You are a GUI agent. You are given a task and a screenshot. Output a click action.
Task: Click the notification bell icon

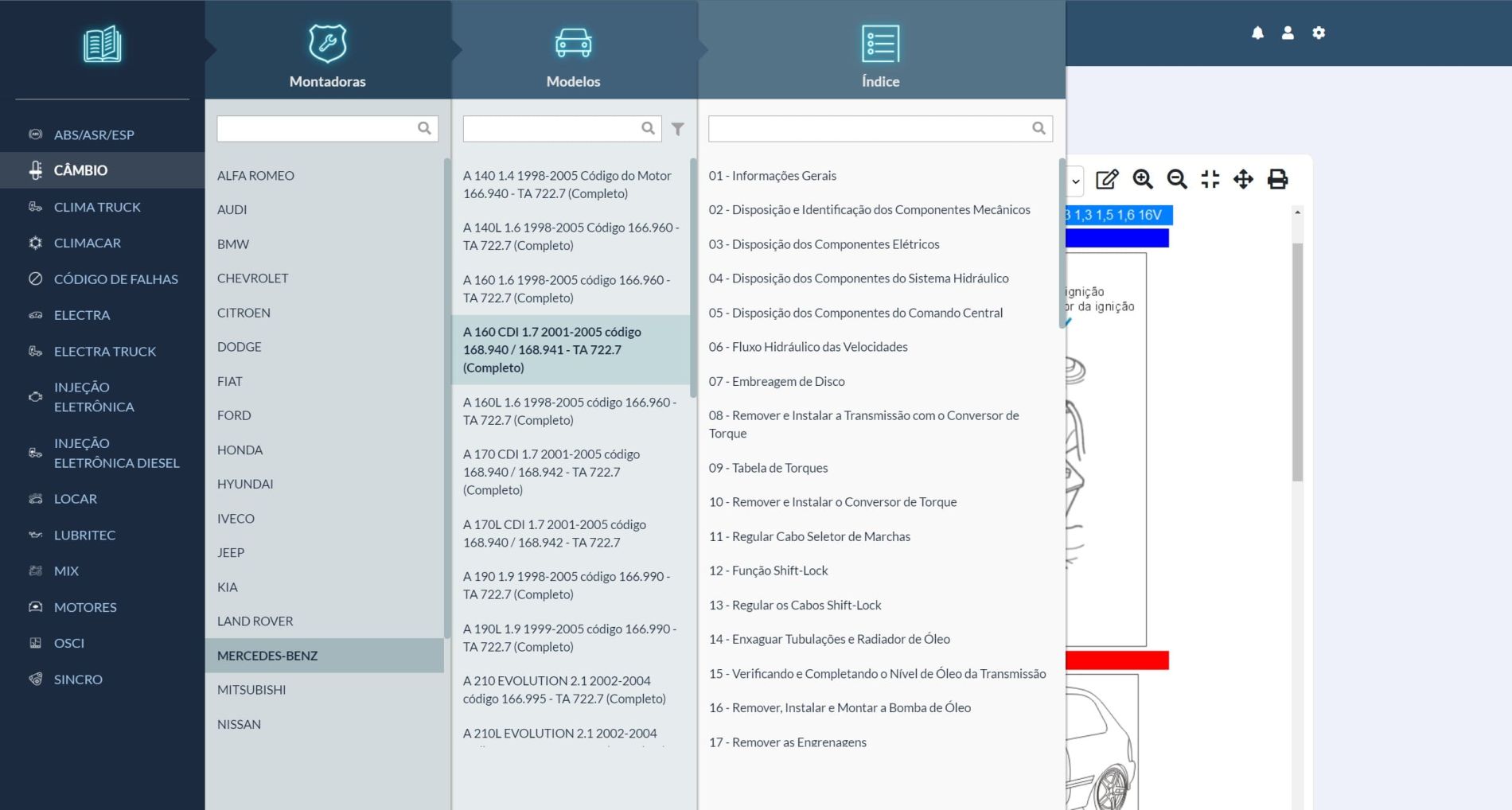[x=1257, y=33]
